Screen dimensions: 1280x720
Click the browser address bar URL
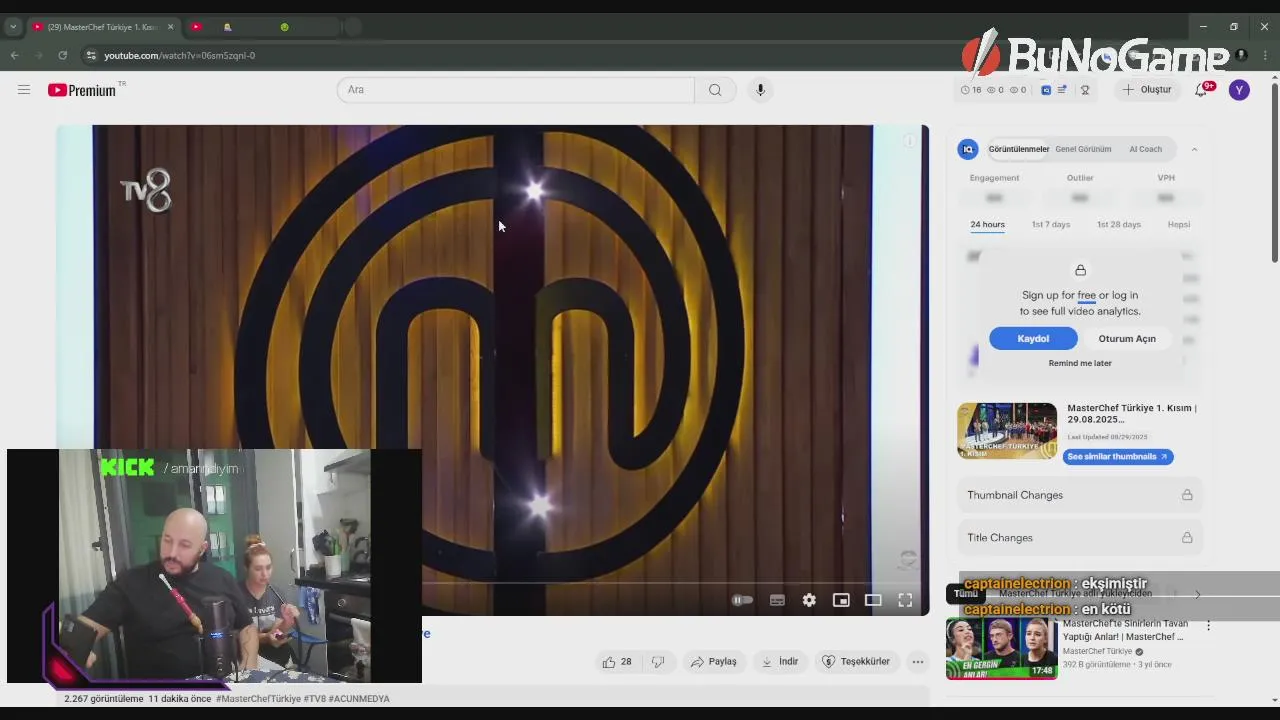tap(180, 55)
